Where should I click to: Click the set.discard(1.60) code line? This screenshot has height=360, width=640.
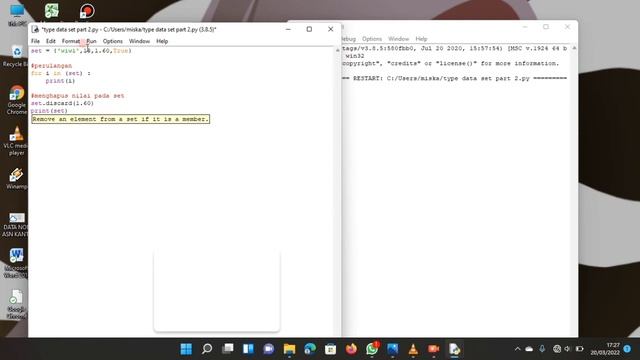pos(62,103)
